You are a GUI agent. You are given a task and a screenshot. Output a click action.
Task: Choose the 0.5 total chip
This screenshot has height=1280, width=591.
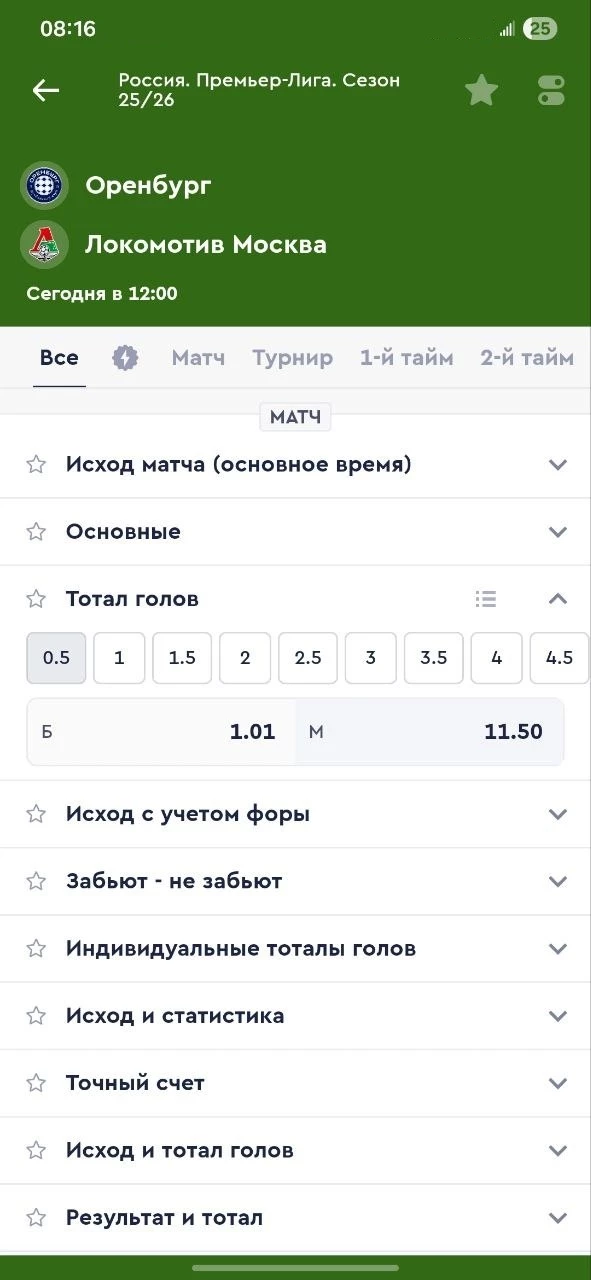(x=56, y=658)
